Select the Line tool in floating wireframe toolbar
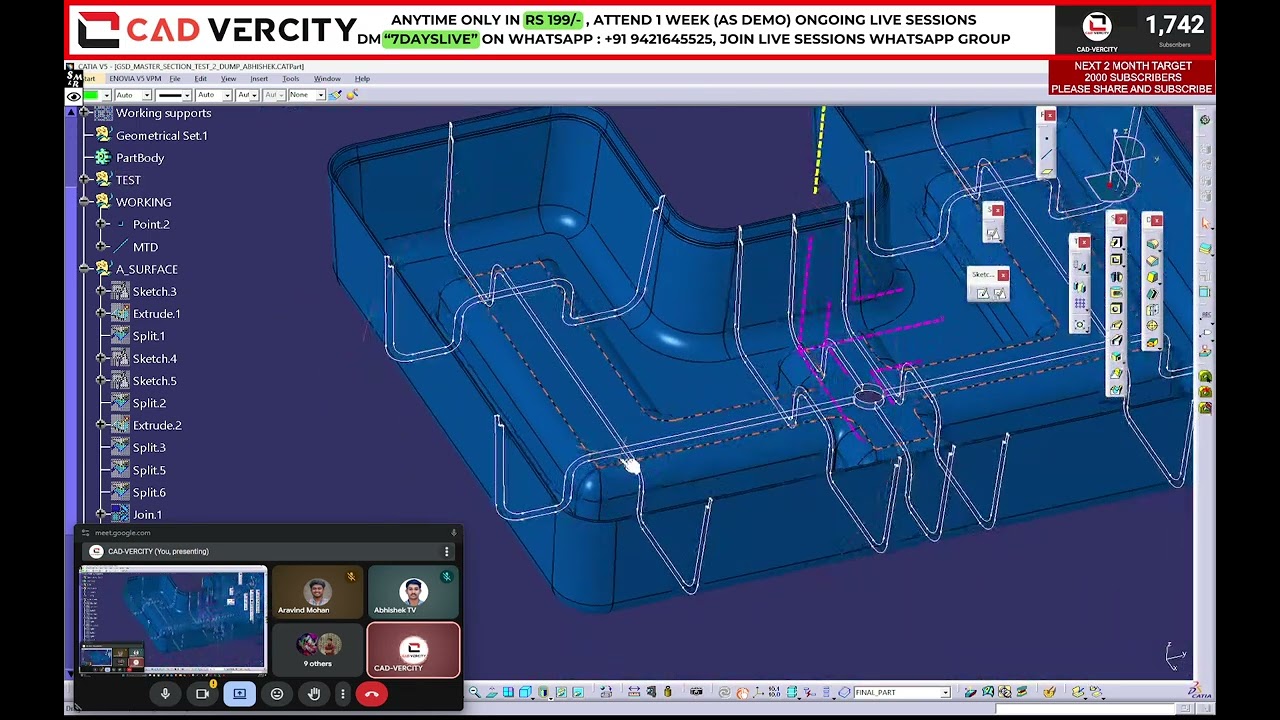The width and height of the screenshot is (1280, 720). coord(1047,154)
